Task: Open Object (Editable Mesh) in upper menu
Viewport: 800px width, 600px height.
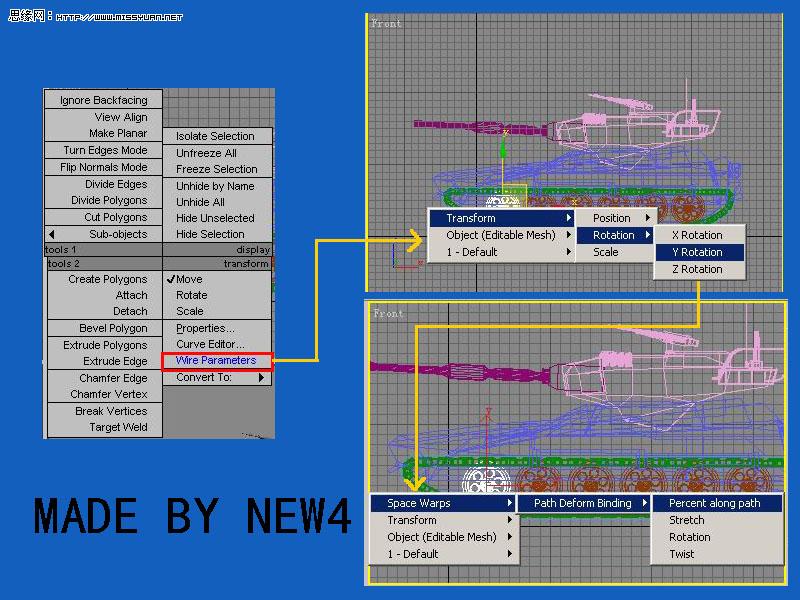Action: (500, 235)
